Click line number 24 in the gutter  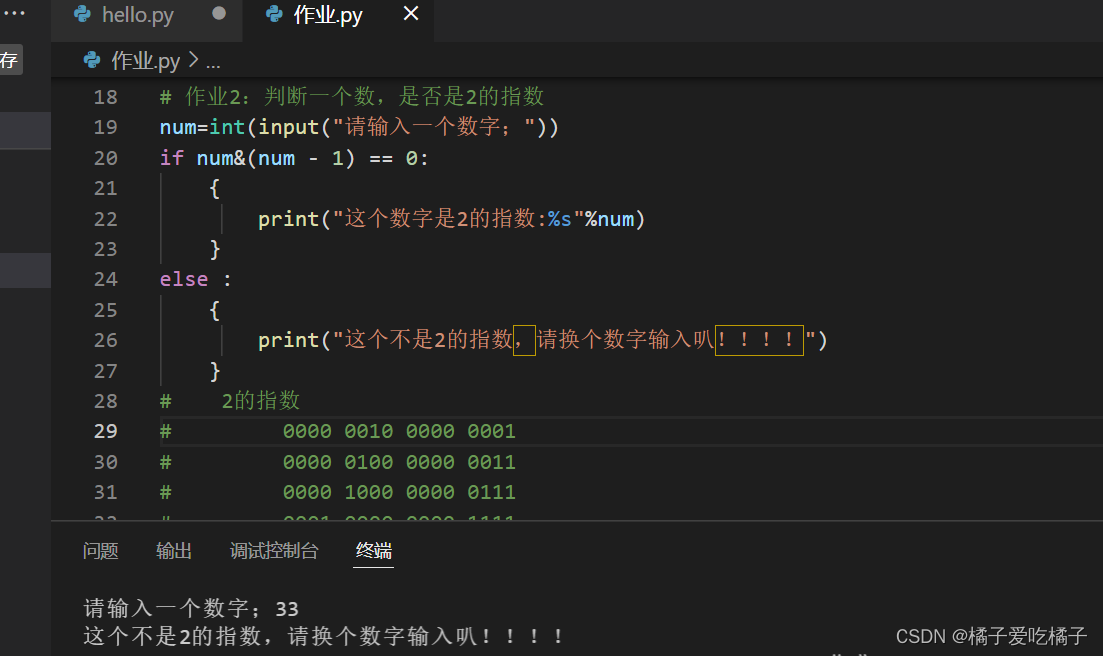[106, 280]
